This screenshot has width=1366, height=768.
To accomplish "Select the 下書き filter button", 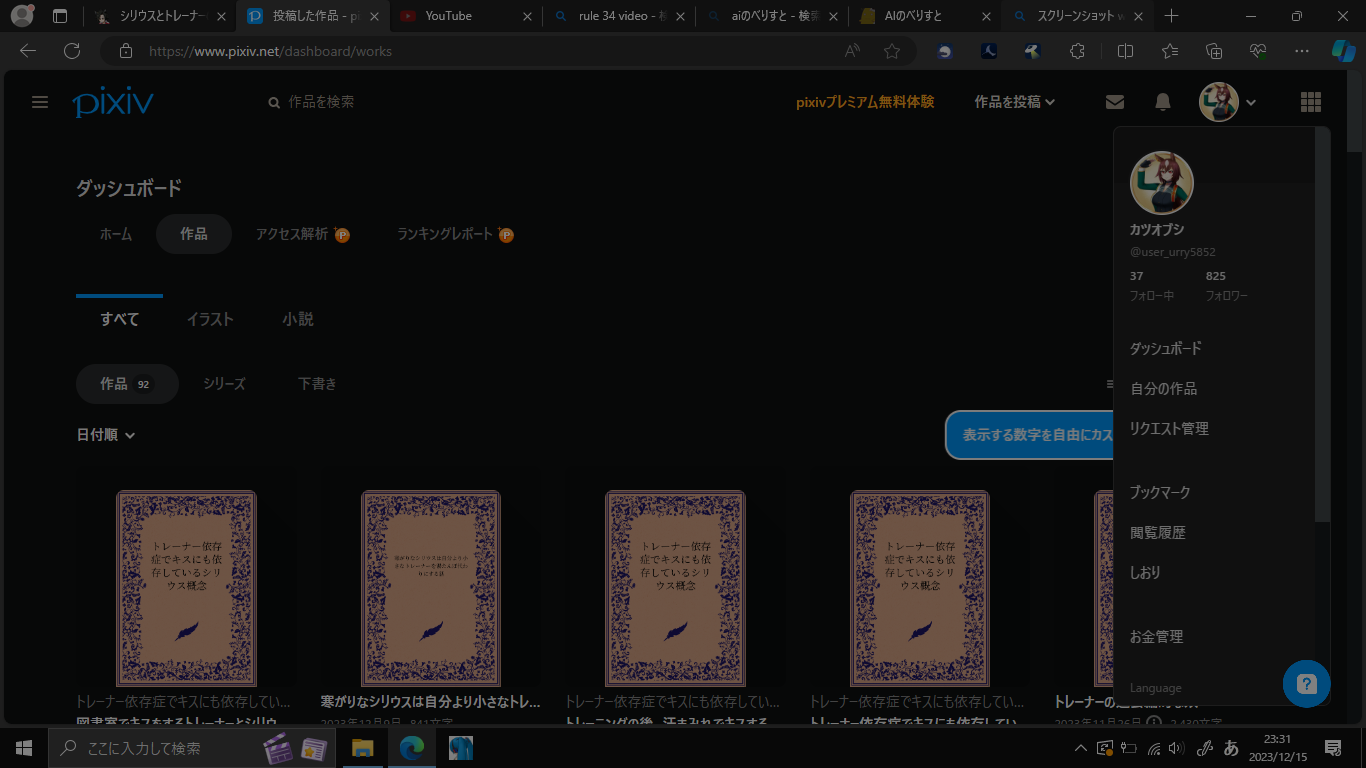I will click(x=317, y=384).
